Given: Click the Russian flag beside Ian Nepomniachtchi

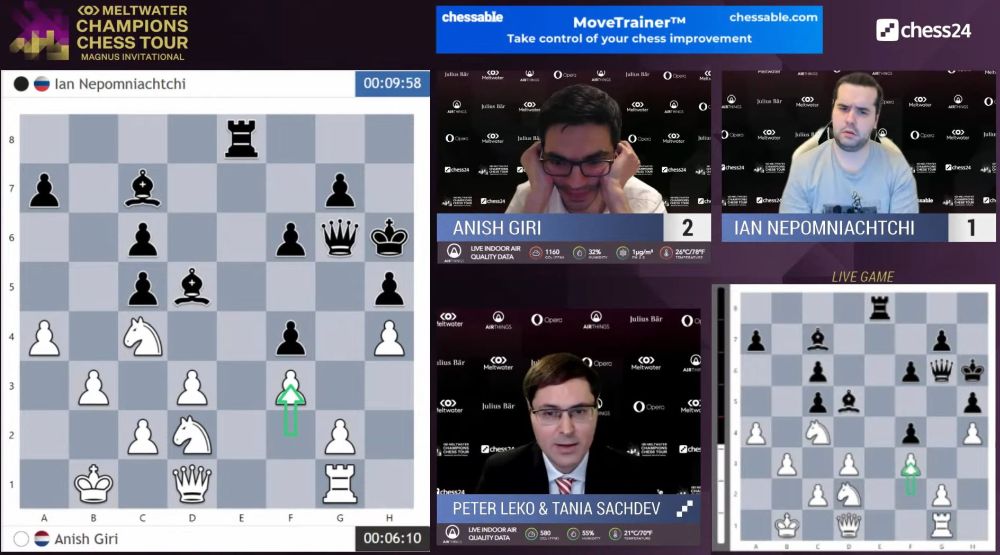Looking at the screenshot, I should point(42,84).
